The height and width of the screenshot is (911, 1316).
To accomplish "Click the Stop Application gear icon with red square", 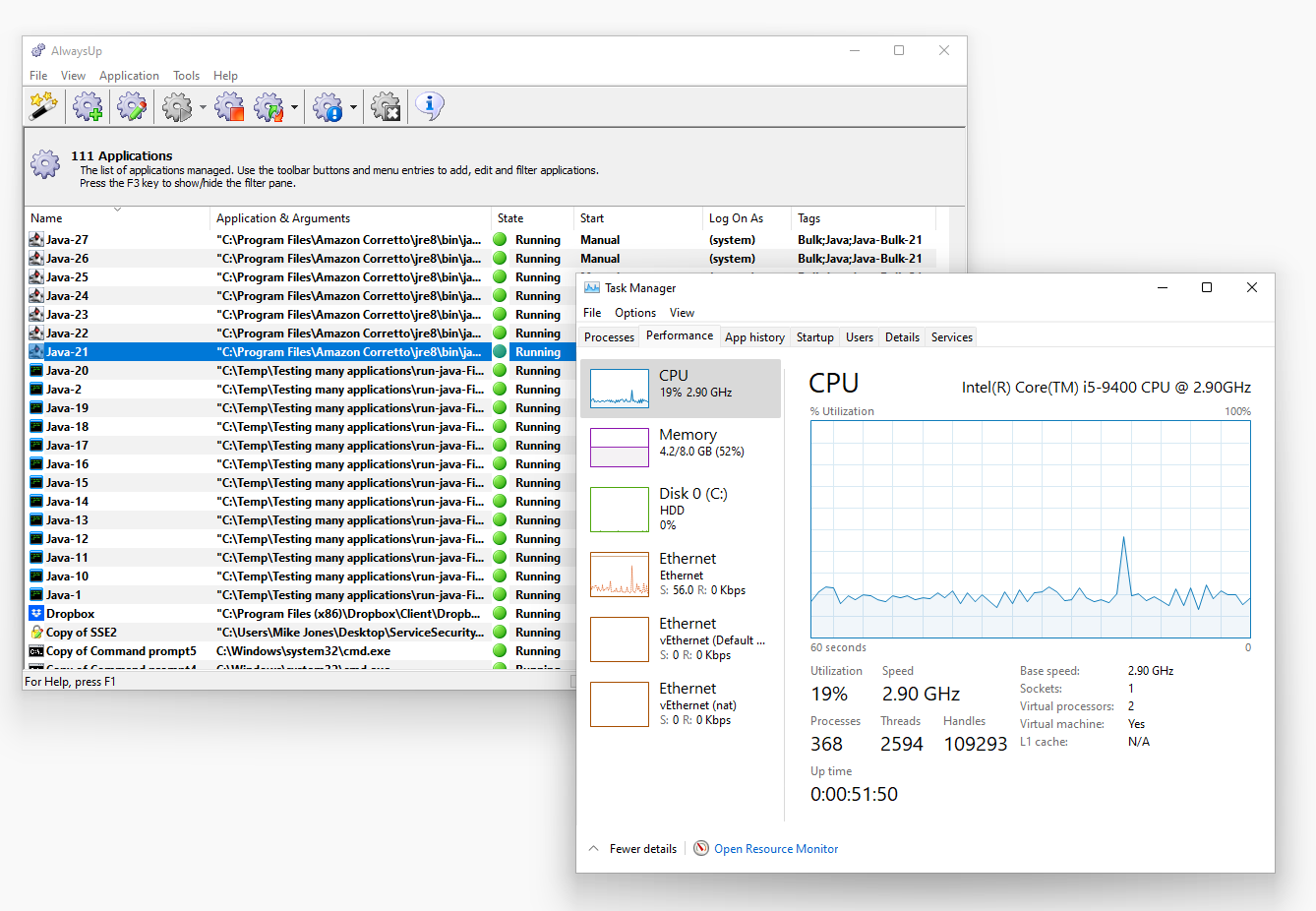I will 229,105.
